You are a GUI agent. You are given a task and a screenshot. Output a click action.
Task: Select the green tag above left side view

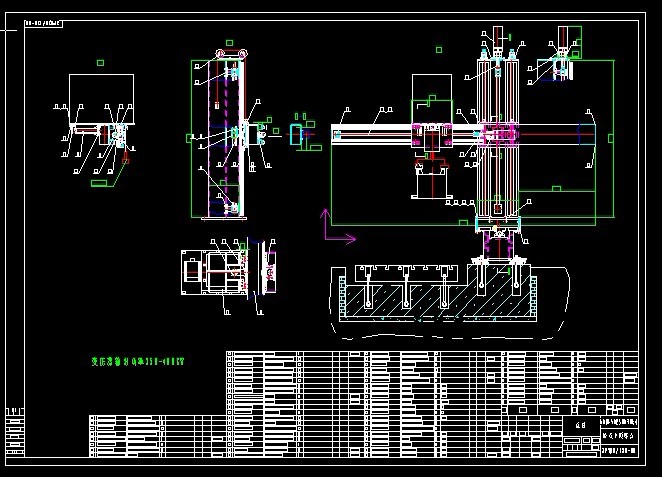(100, 63)
